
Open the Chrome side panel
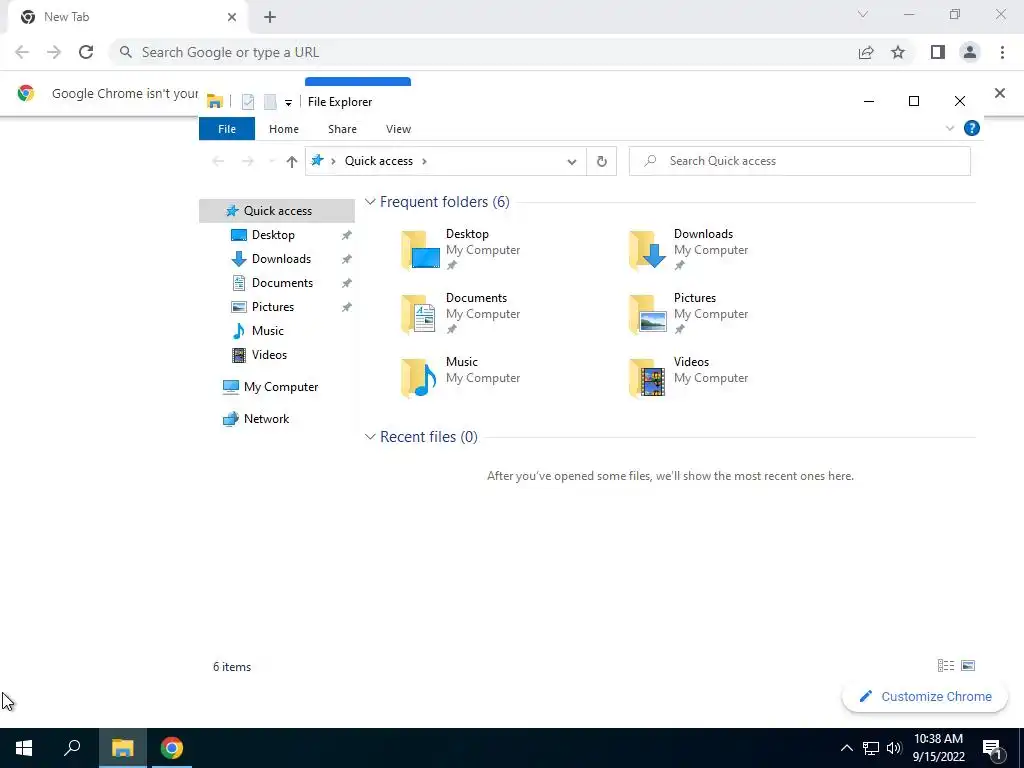click(x=938, y=52)
